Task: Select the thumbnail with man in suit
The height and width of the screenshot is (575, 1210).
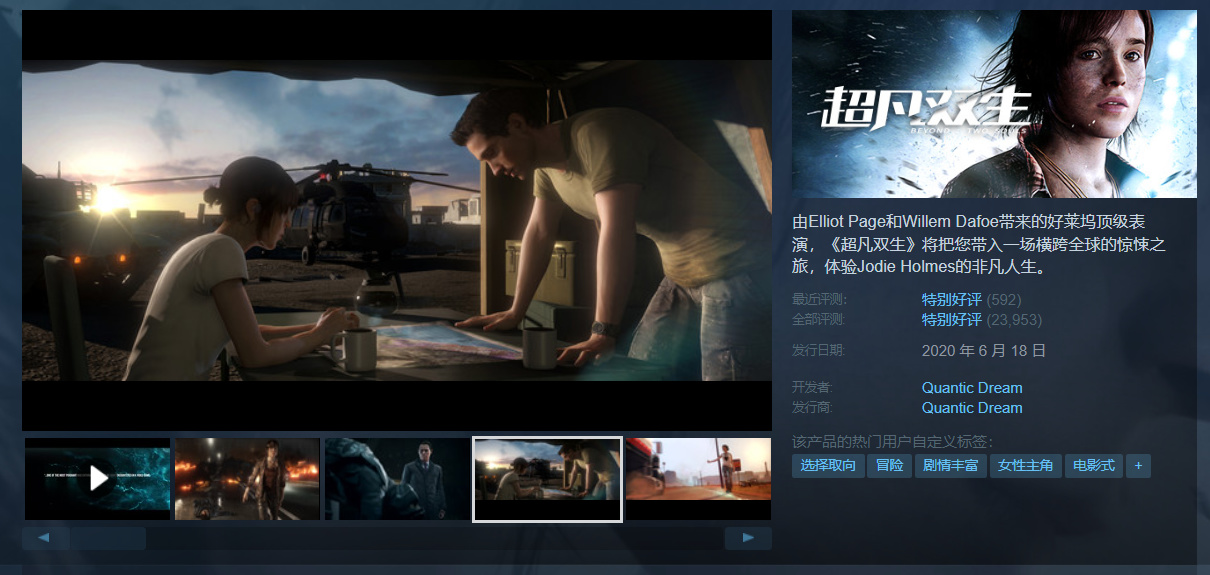Action: coord(397,479)
